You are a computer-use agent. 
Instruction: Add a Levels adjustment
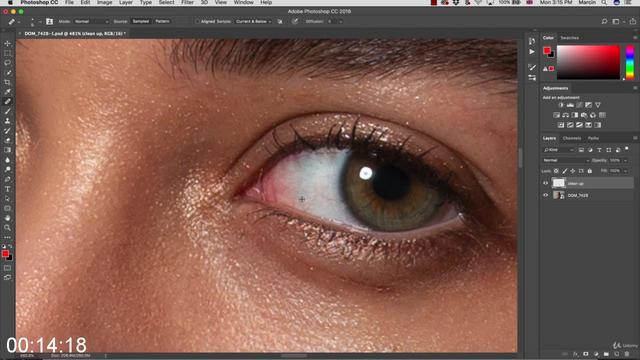tap(570, 105)
